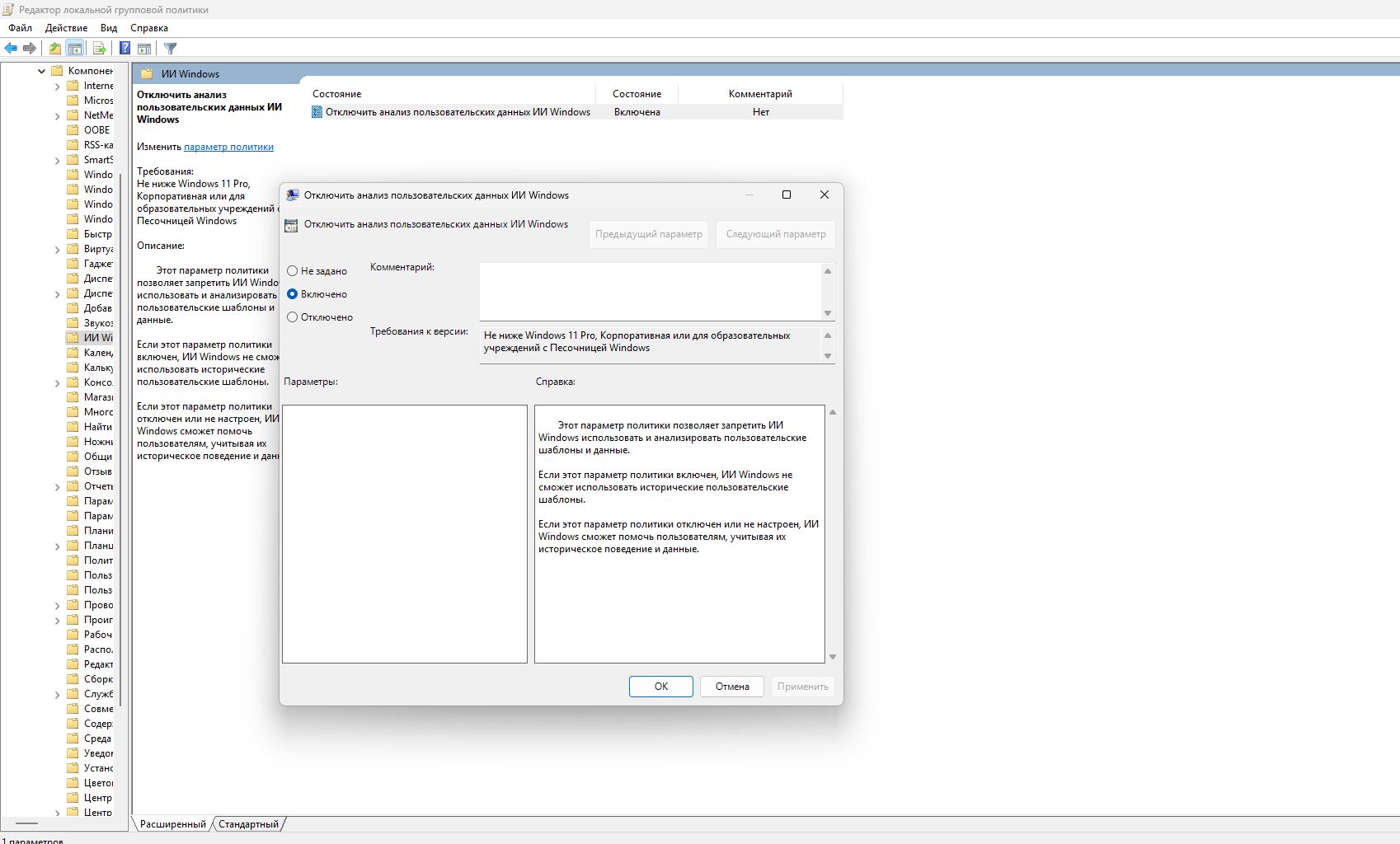
Task: Expand the Отчеты folder node
Action: (x=57, y=486)
